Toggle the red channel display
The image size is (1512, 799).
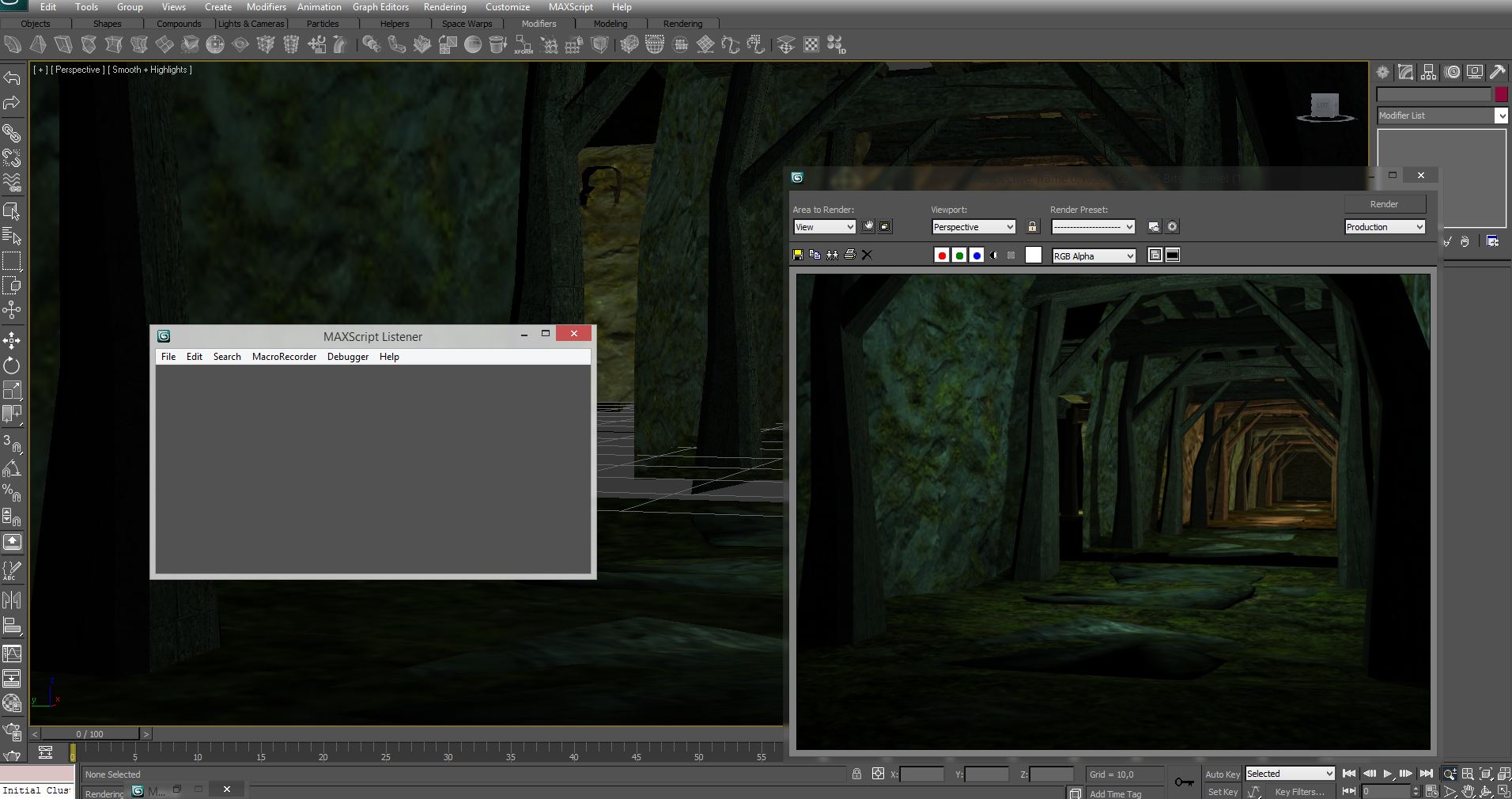point(942,256)
